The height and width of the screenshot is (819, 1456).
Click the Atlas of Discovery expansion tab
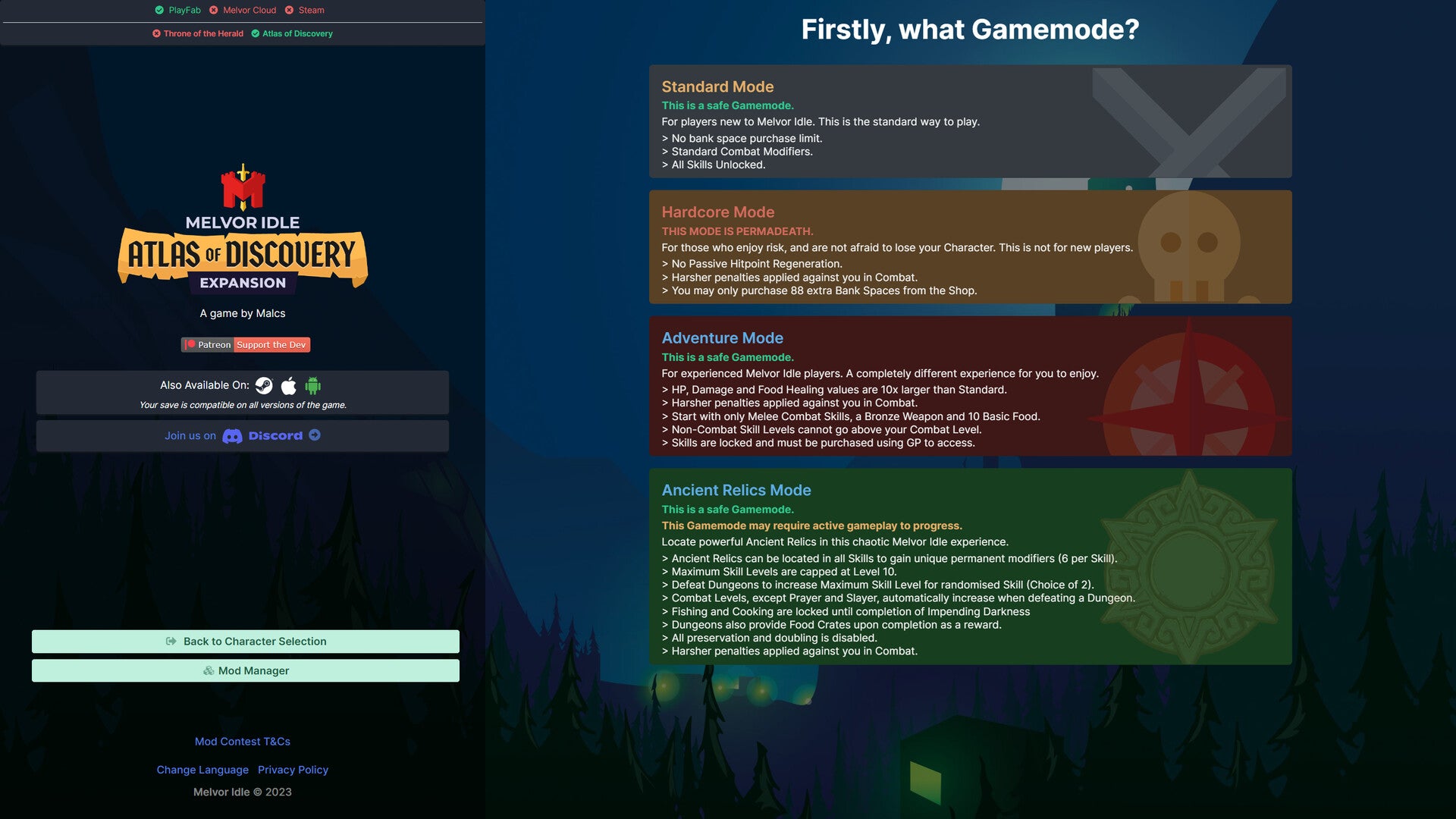click(x=297, y=33)
